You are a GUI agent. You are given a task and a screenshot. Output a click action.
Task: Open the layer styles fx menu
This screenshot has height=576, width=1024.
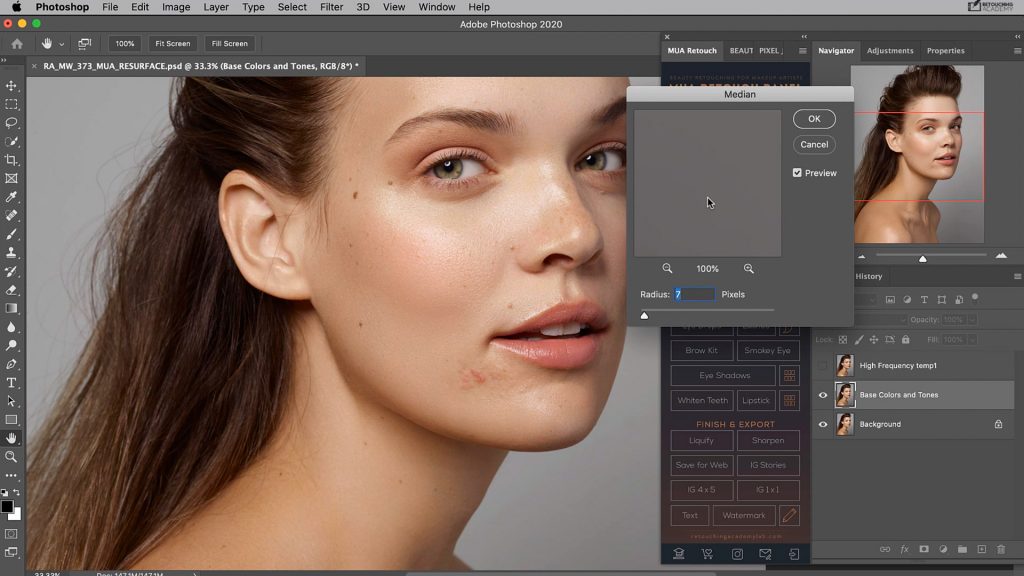tap(904, 549)
